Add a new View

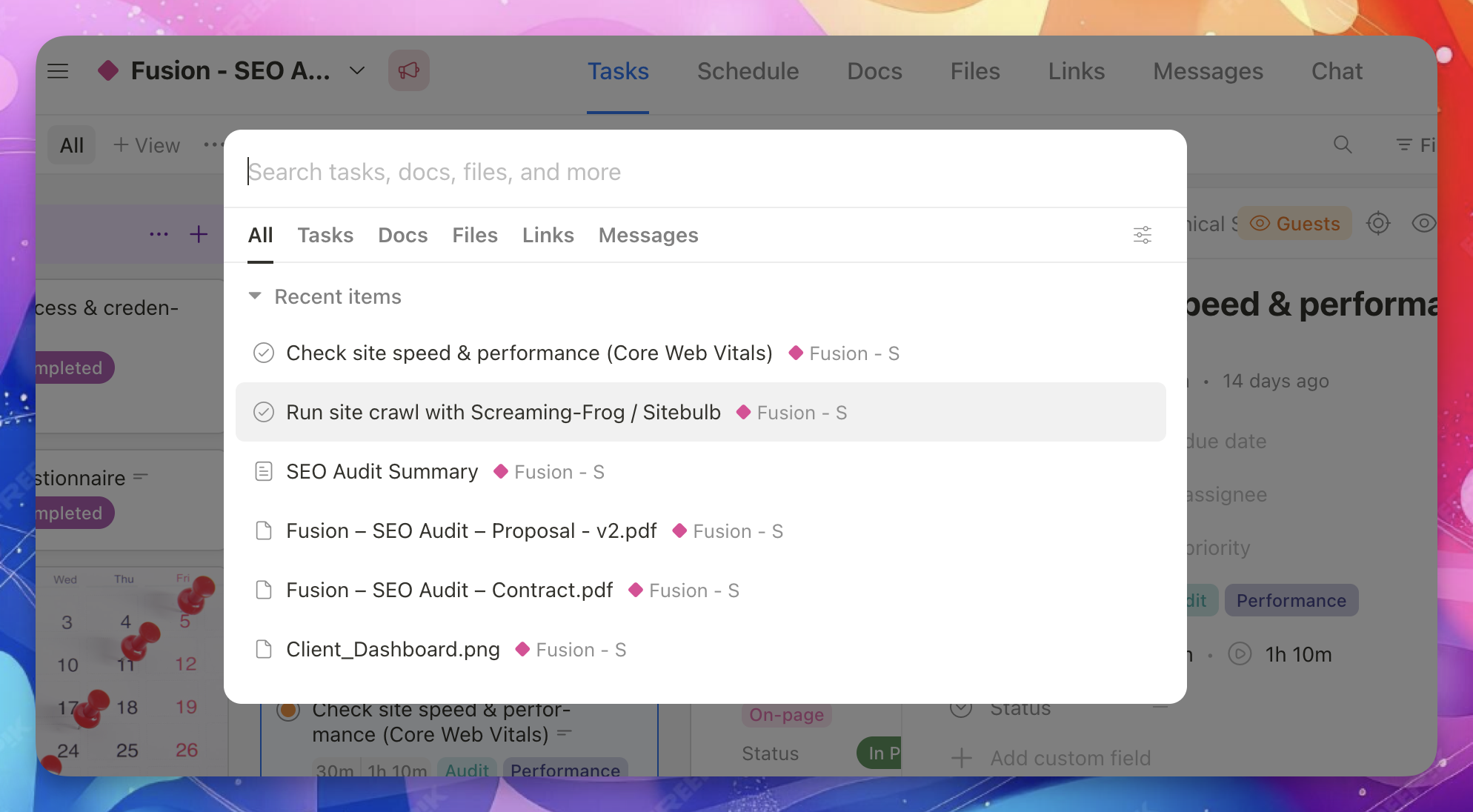147,145
